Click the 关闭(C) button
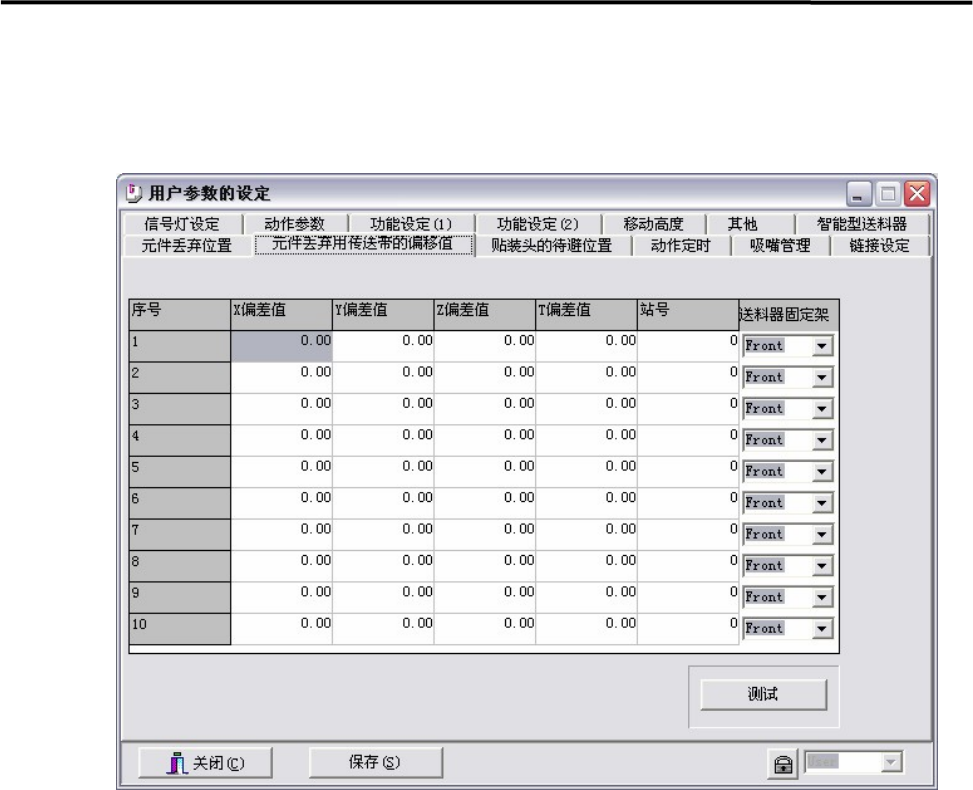Screen dimensions: 973x790 [205, 763]
